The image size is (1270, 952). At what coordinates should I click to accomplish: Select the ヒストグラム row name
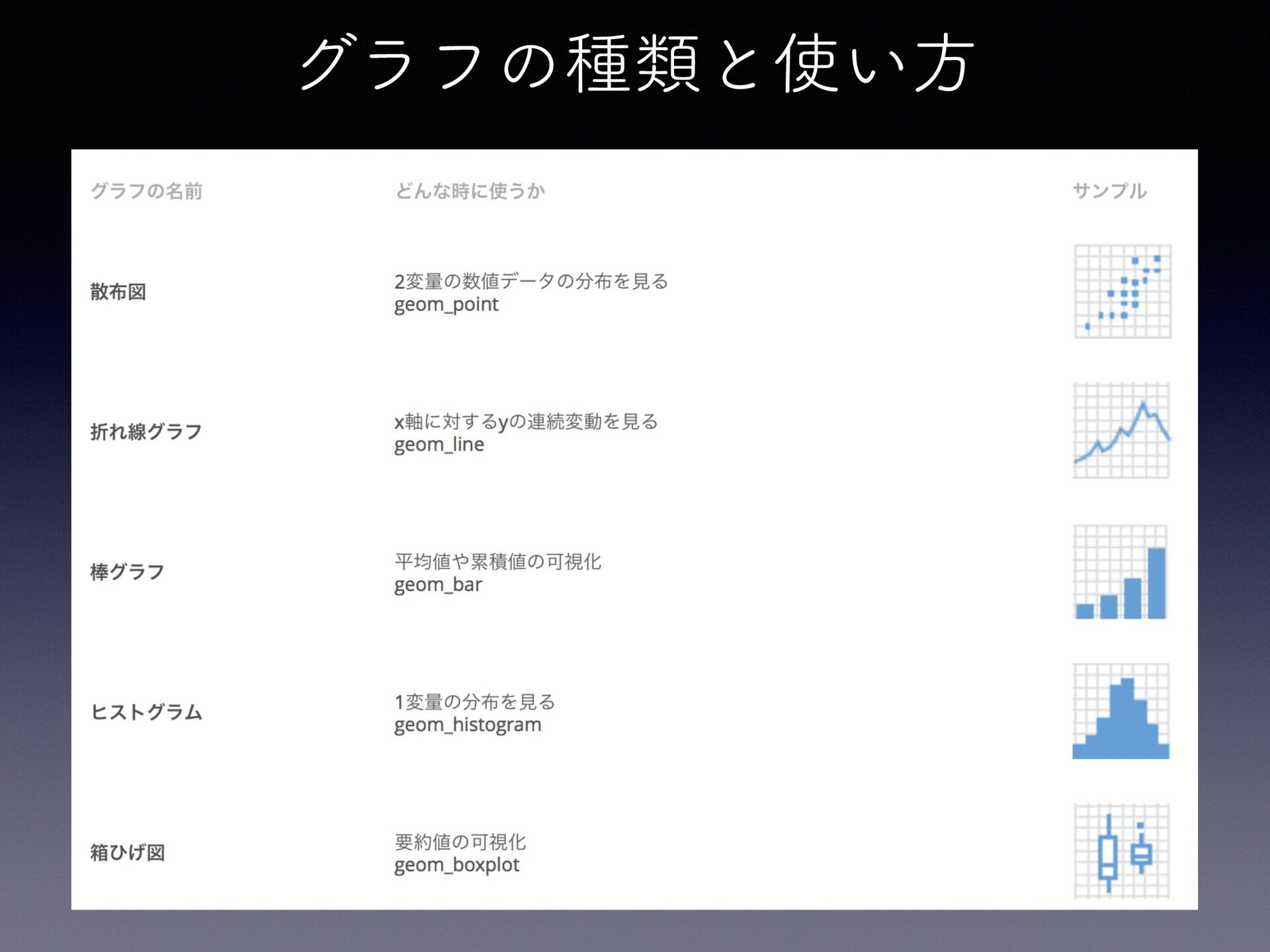coord(146,712)
